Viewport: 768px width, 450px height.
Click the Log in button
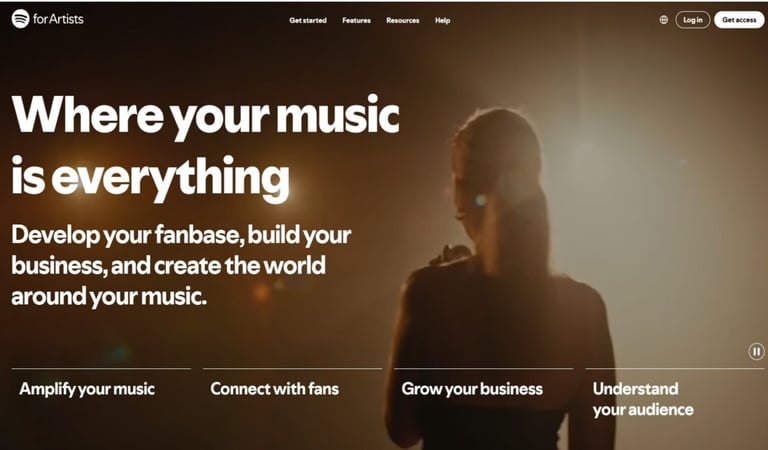(693, 20)
